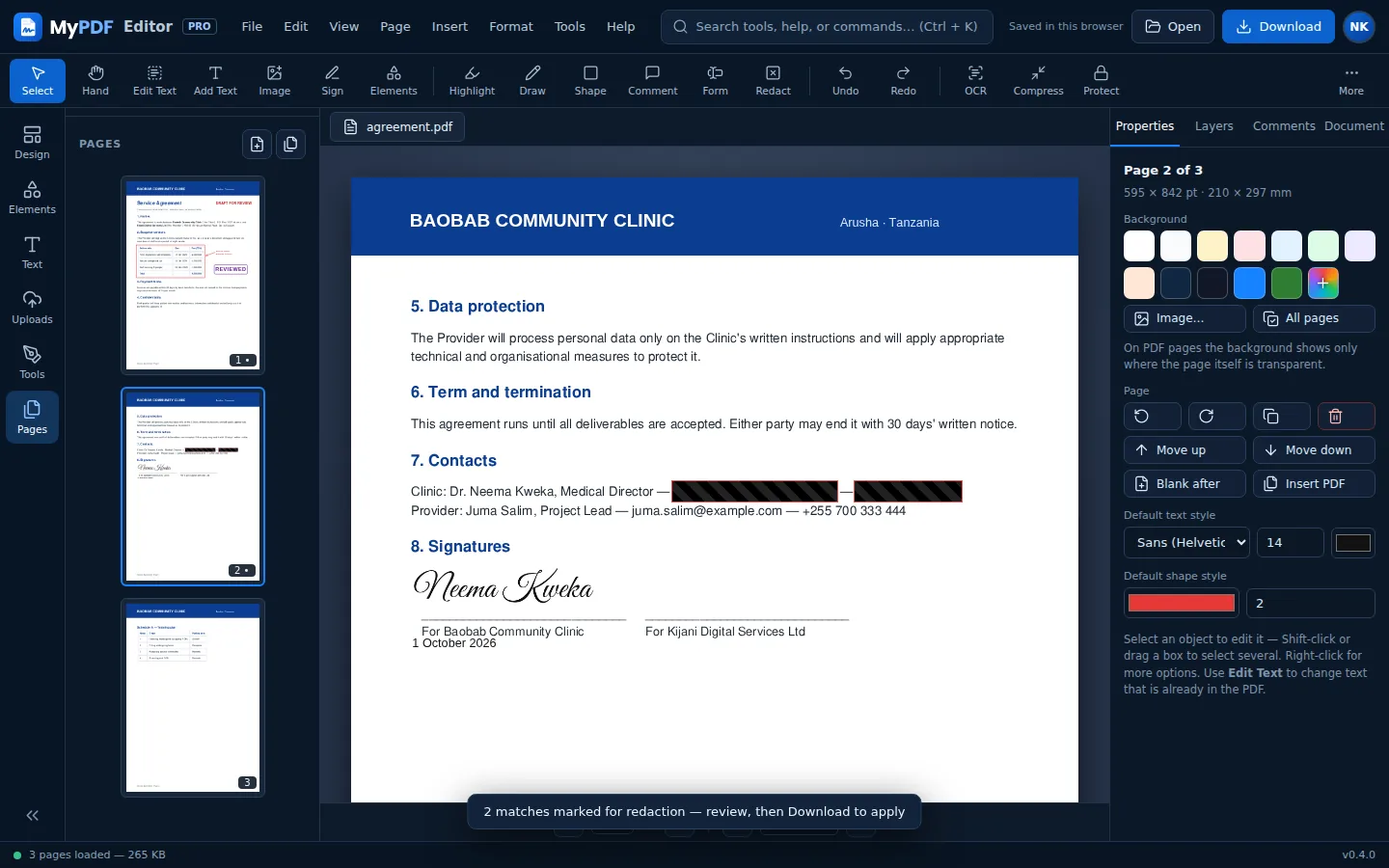The width and height of the screenshot is (1389, 868).
Task: Open the More tools overflow
Action: click(1351, 80)
